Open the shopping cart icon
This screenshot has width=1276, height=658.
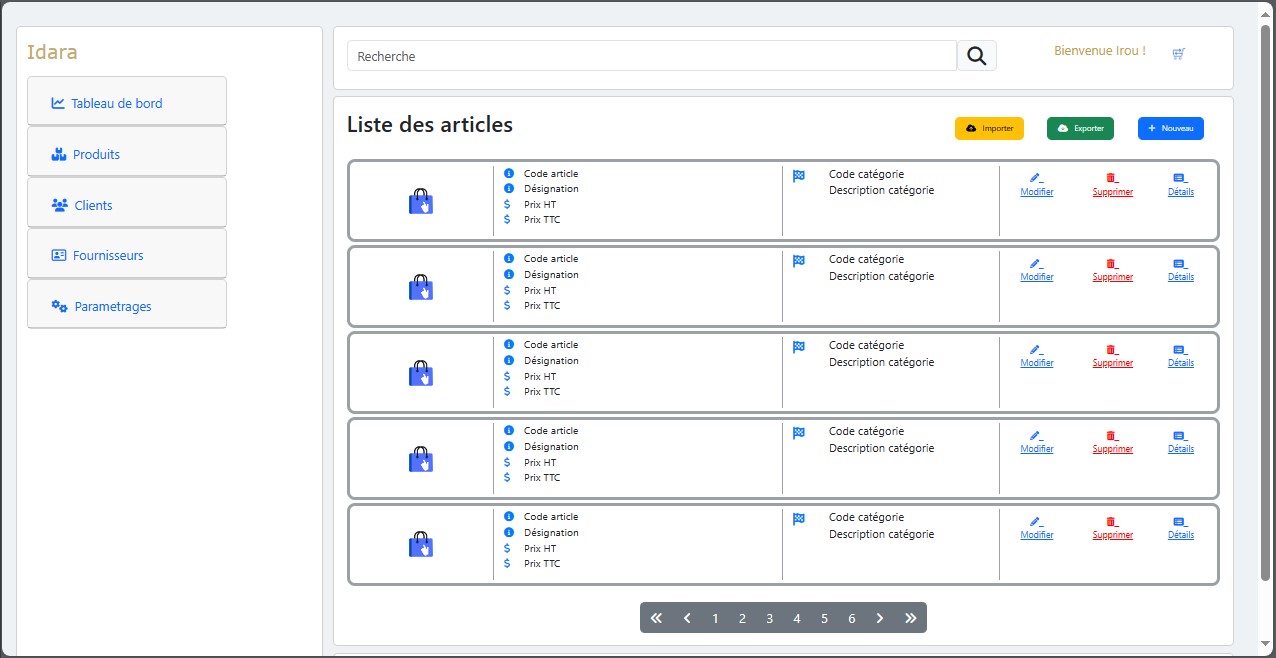click(1178, 53)
